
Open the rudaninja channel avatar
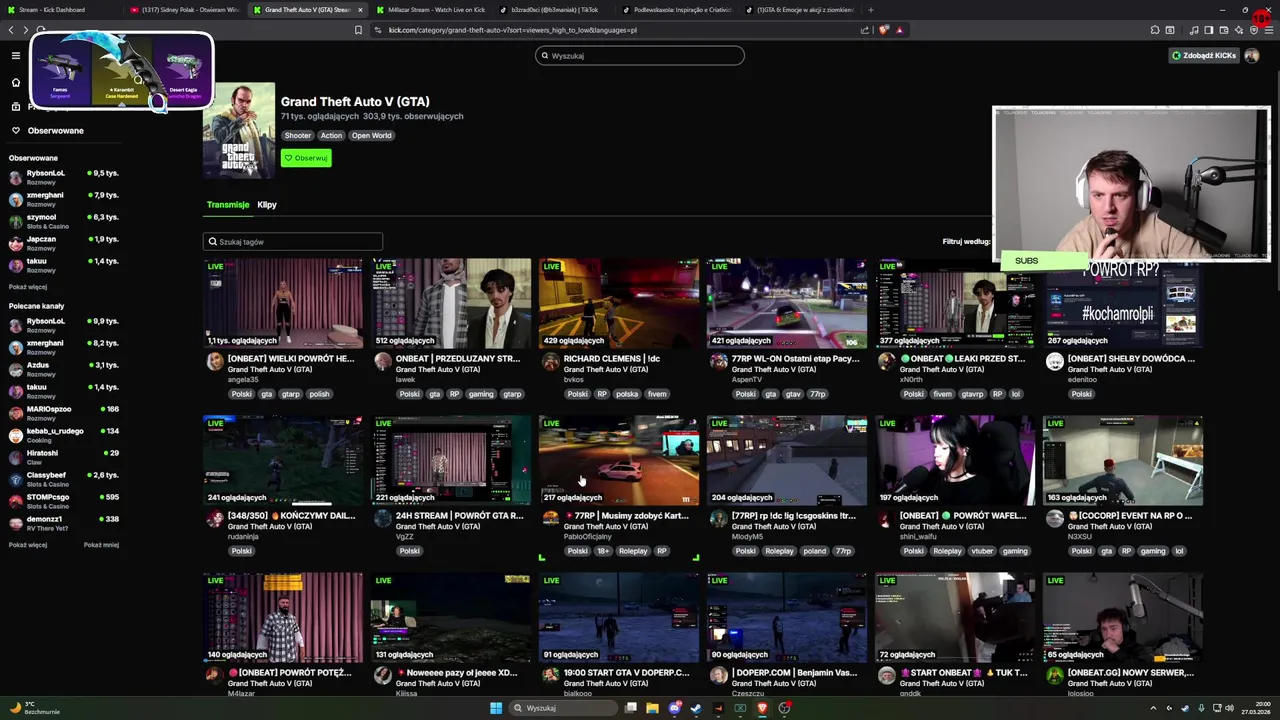pyautogui.click(x=215, y=520)
